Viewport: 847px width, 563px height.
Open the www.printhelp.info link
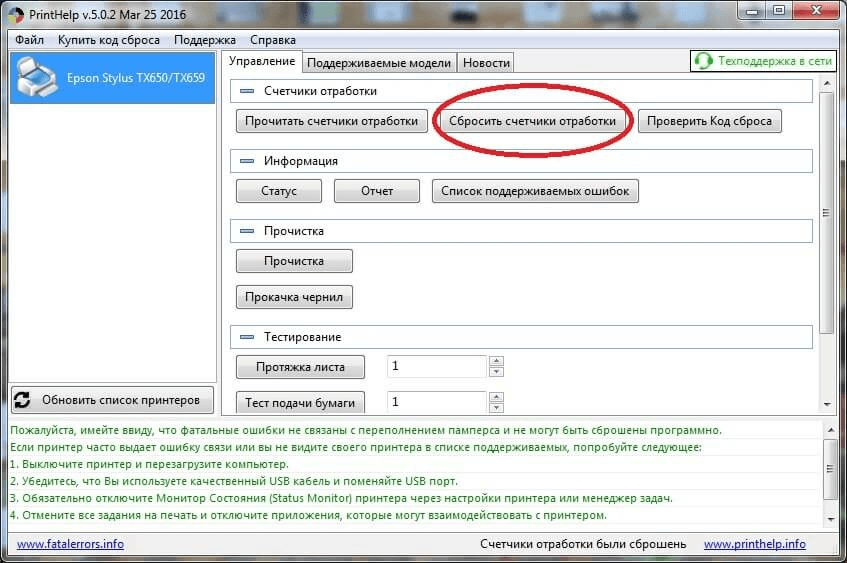tap(755, 544)
